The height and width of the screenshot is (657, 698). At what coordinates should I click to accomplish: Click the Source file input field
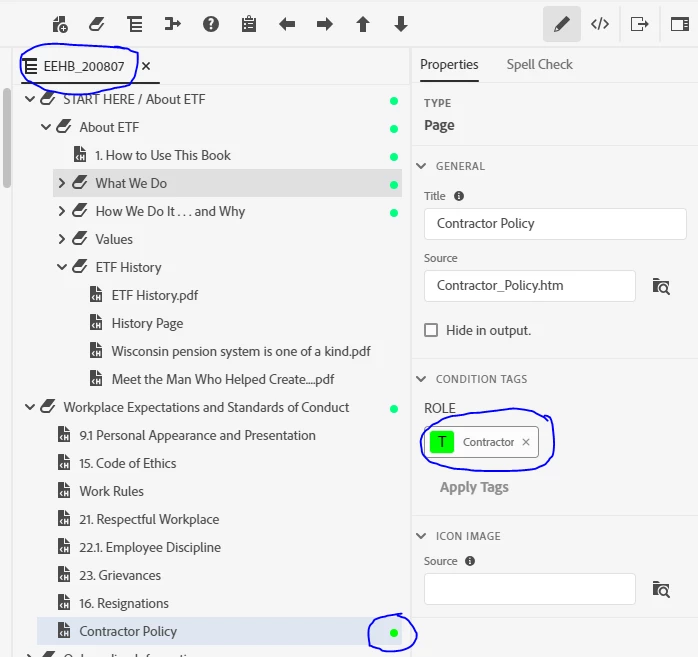(530, 286)
